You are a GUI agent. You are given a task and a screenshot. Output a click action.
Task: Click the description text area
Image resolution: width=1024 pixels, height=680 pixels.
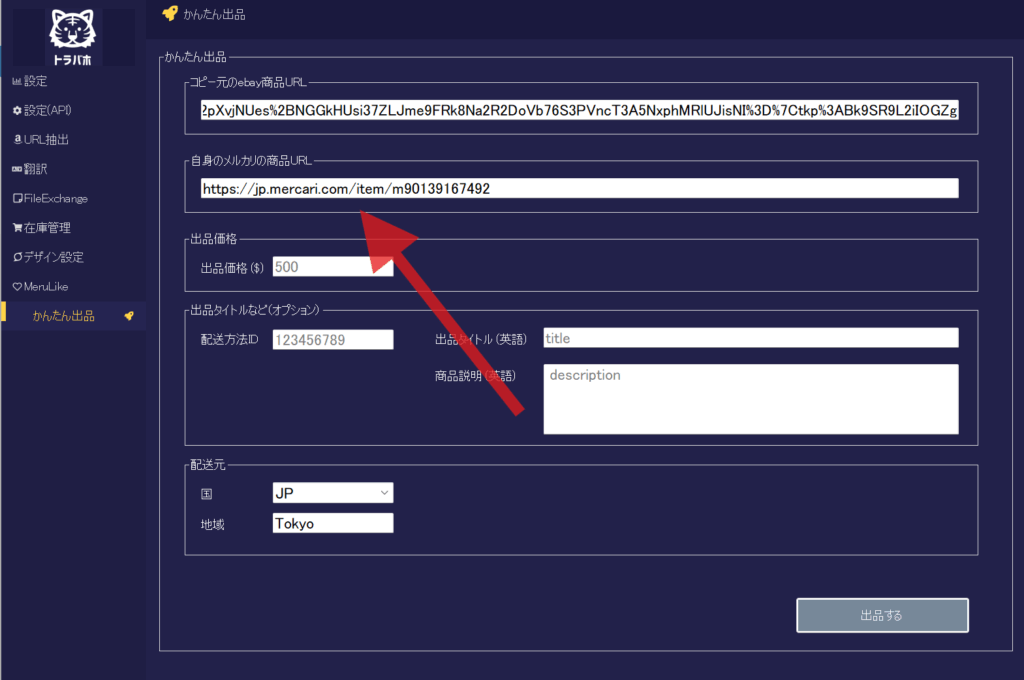[x=750, y=399]
